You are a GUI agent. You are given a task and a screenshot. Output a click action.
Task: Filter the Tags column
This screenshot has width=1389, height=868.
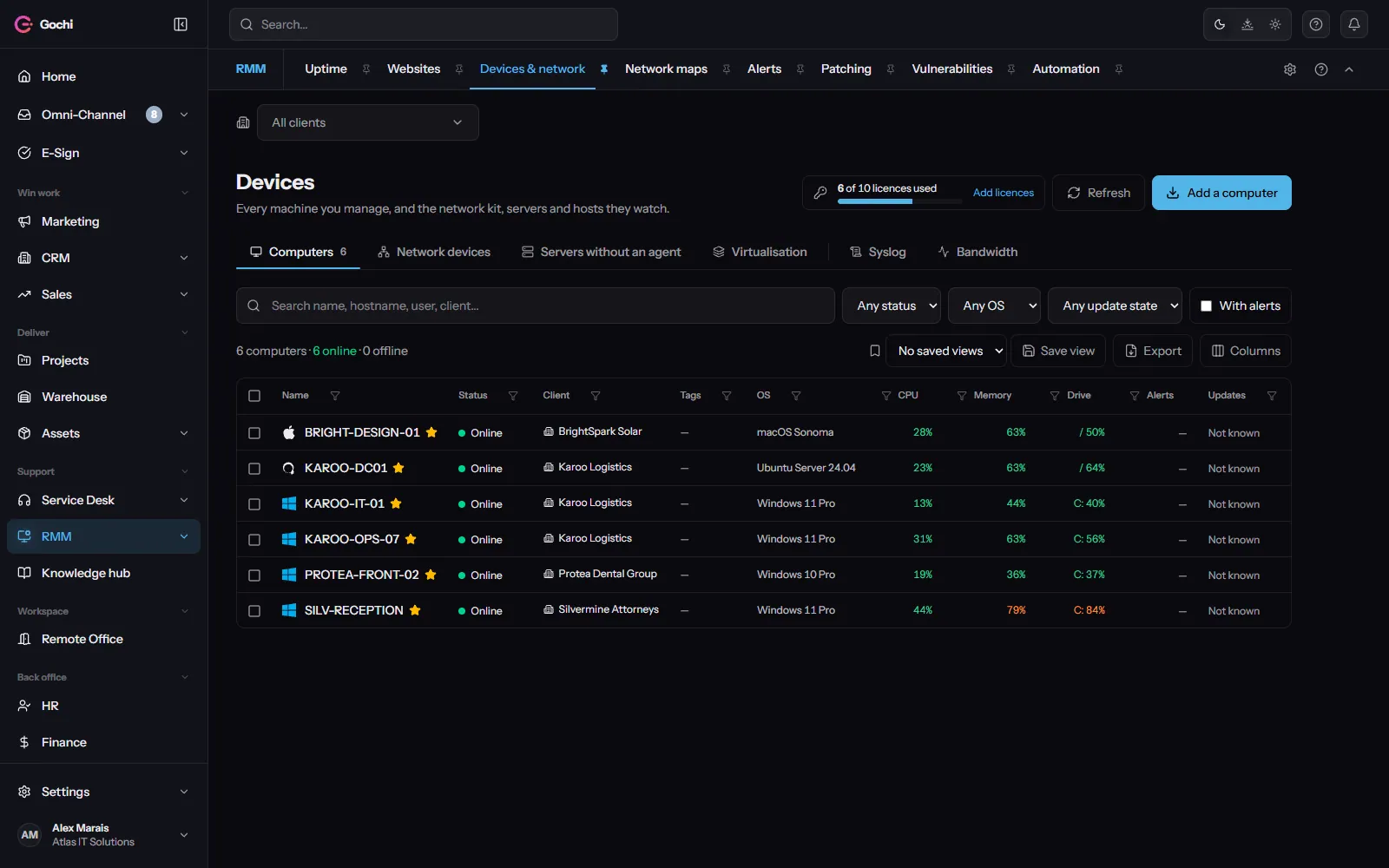tap(727, 396)
